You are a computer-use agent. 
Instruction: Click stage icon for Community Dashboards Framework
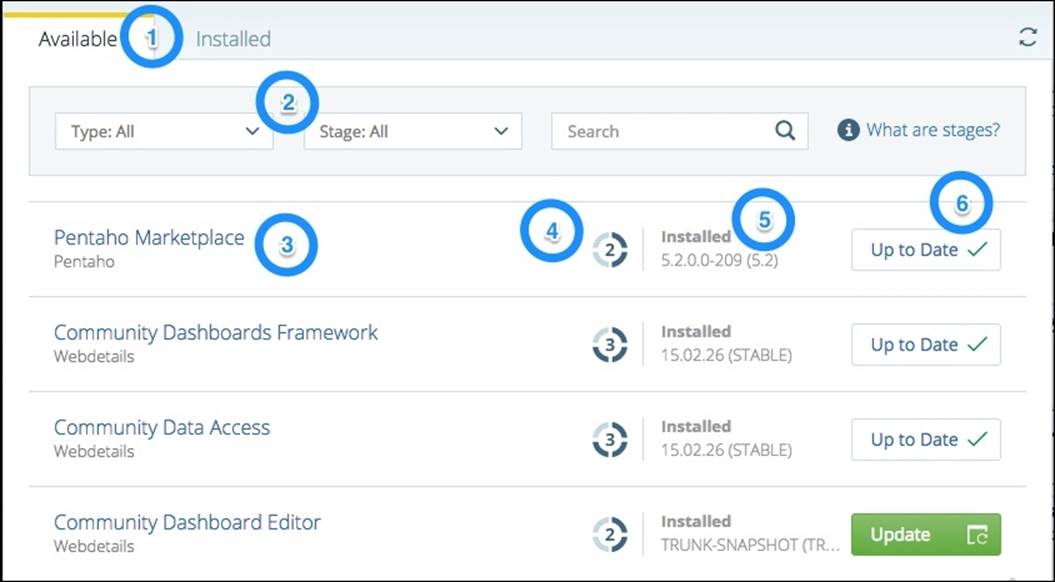coord(610,343)
